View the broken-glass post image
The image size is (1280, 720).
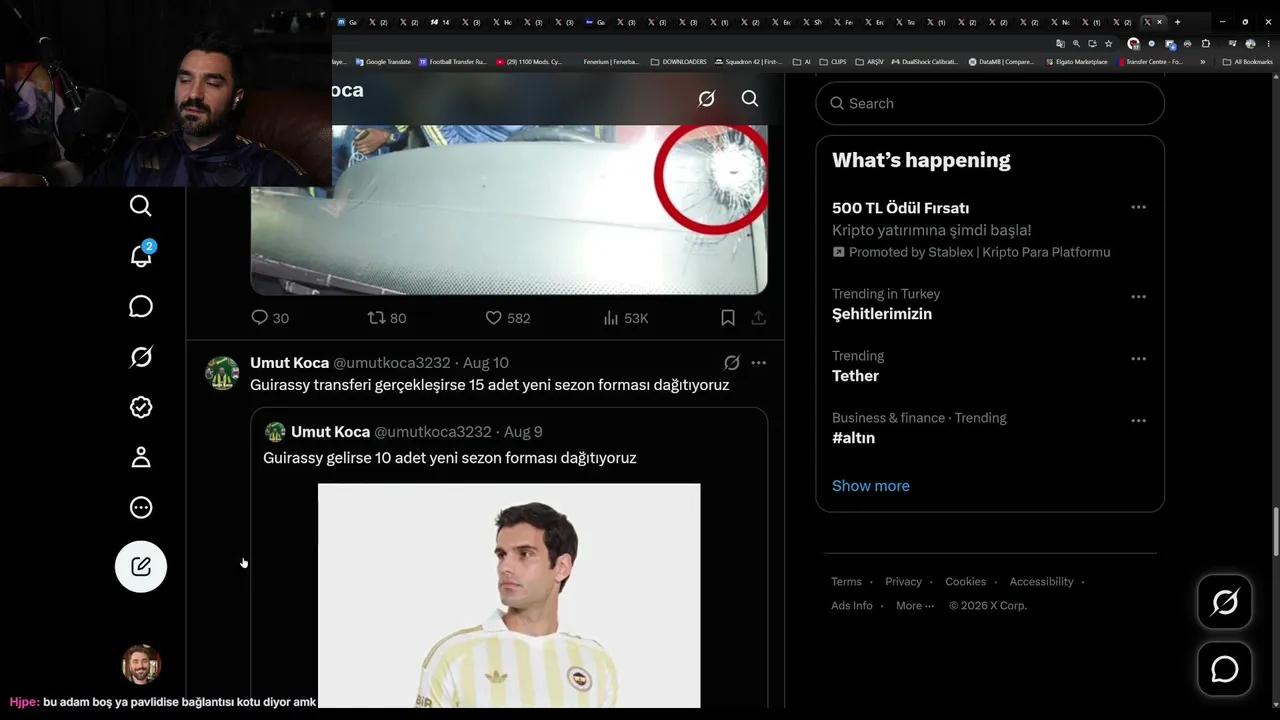(x=509, y=210)
